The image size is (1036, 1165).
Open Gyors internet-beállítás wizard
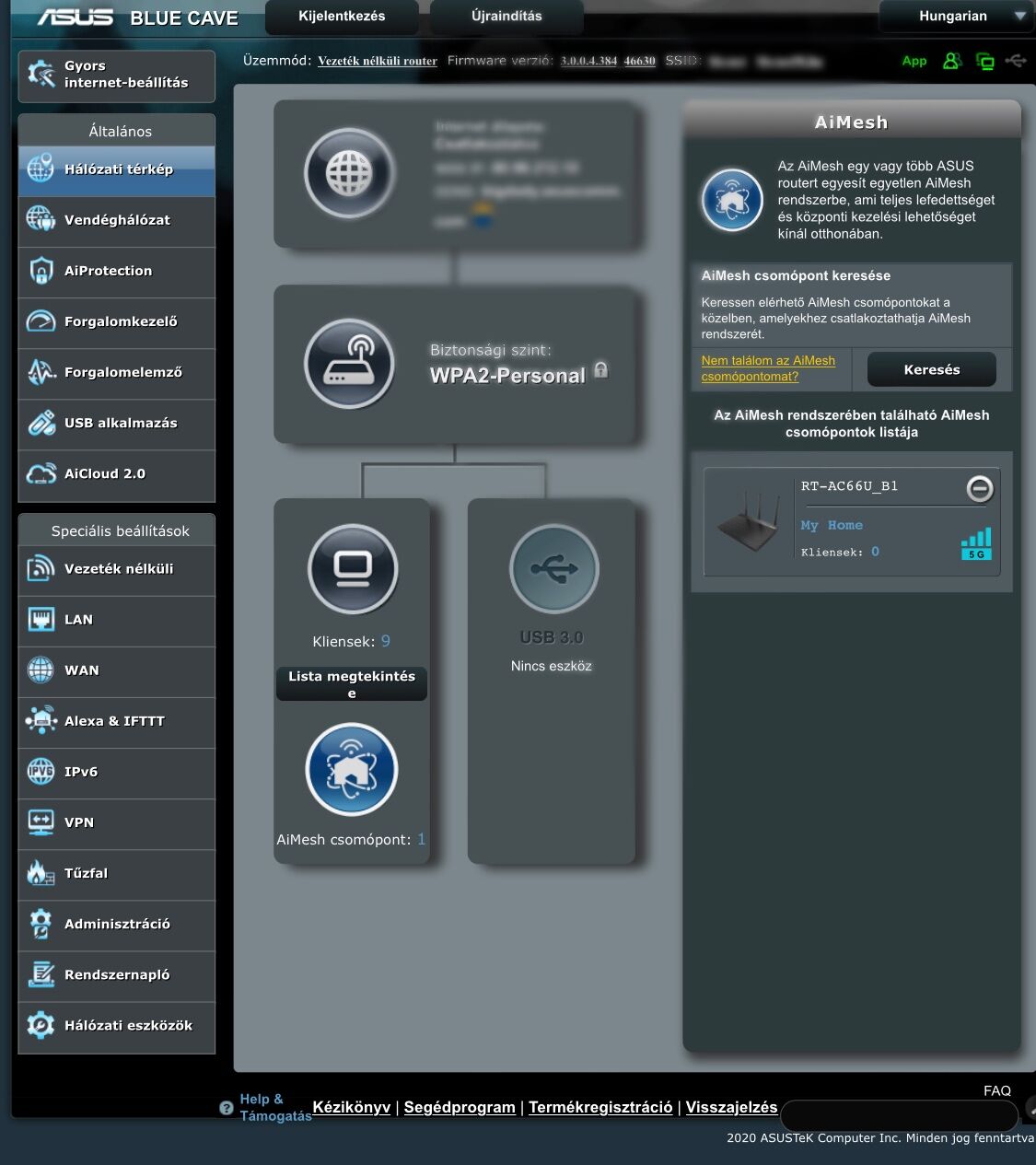(117, 75)
